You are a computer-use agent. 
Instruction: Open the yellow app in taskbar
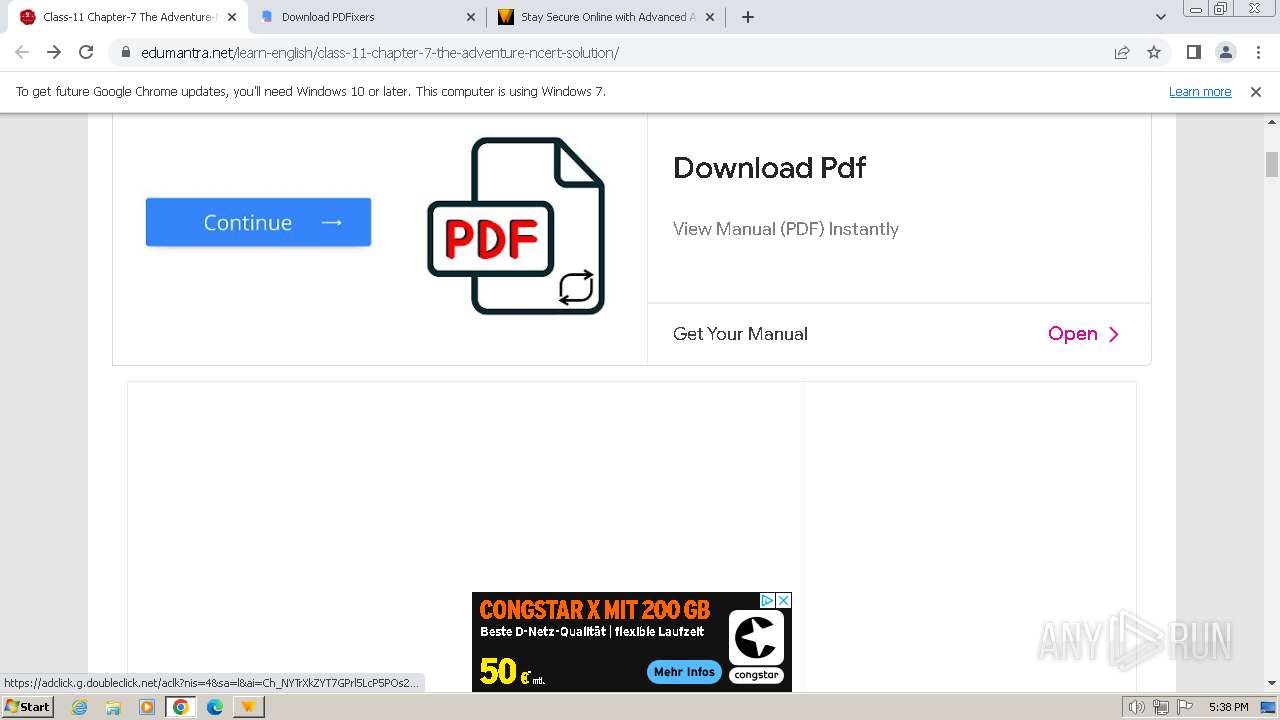(248, 707)
